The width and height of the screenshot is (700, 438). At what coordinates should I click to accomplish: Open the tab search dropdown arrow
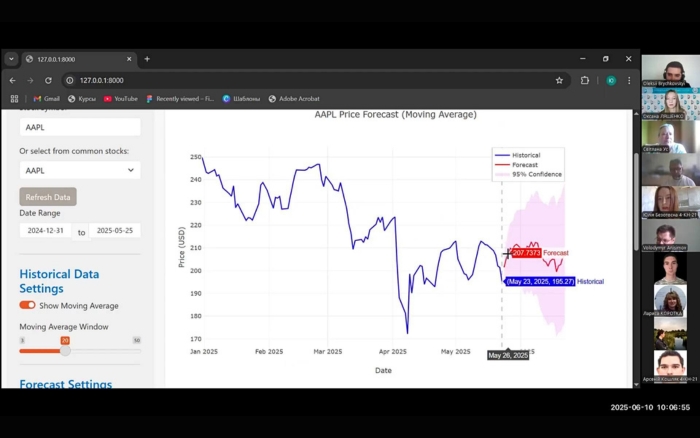pyautogui.click(x=11, y=59)
